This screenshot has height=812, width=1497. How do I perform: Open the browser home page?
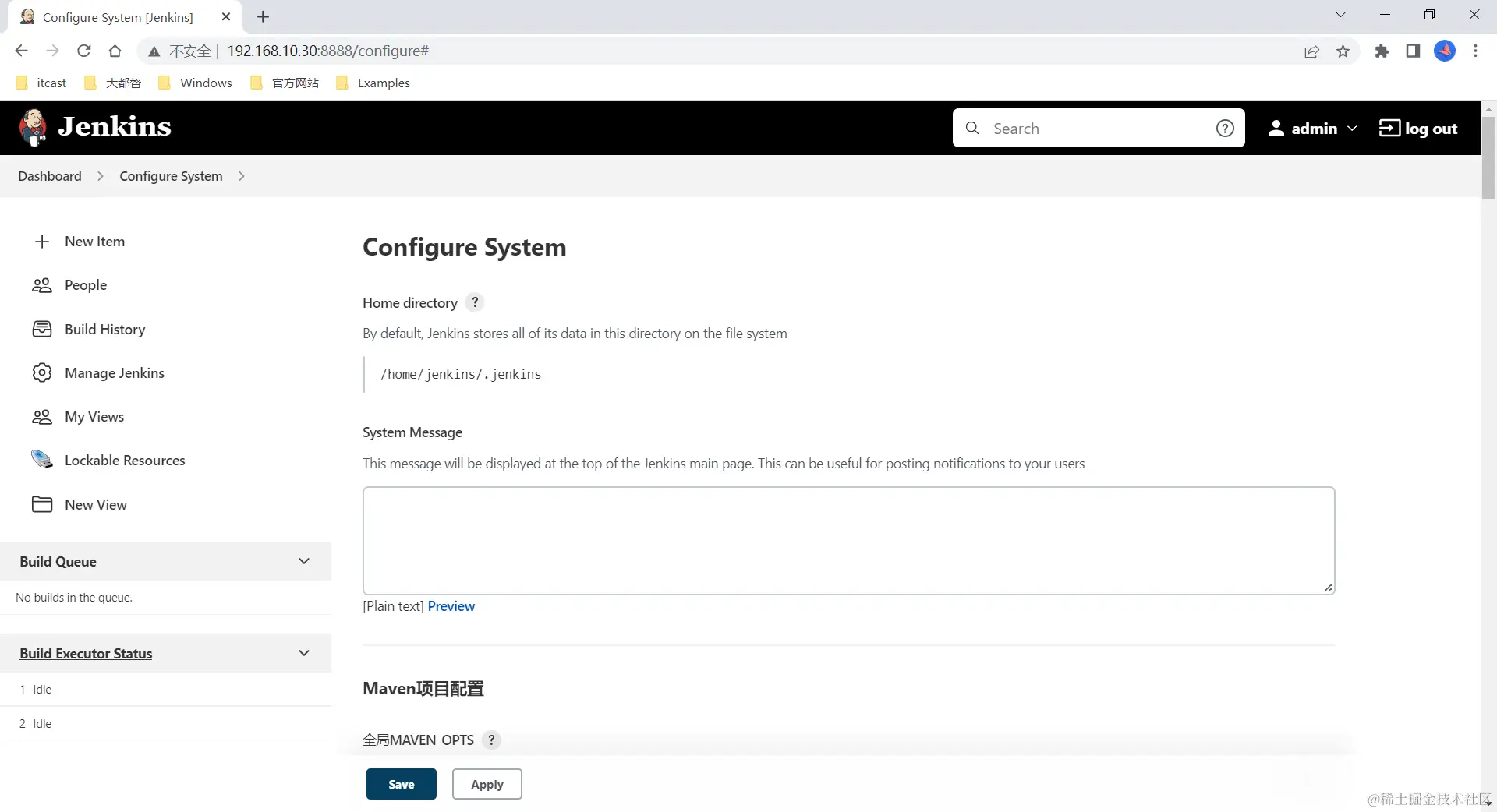(115, 51)
